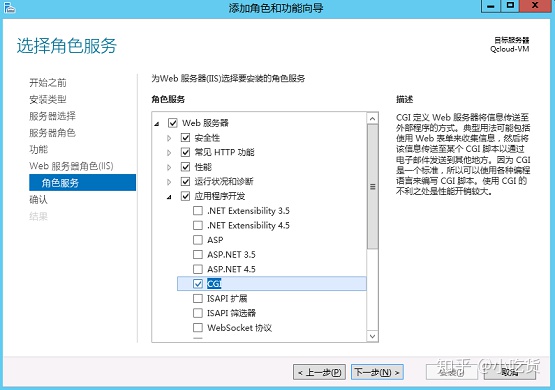Toggle the 应用程序开发 checkbox

click(185, 196)
